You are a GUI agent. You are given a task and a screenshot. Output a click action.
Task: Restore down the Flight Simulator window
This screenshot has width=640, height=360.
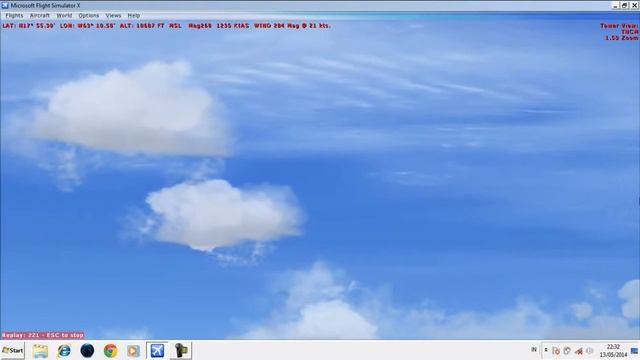click(624, 5)
